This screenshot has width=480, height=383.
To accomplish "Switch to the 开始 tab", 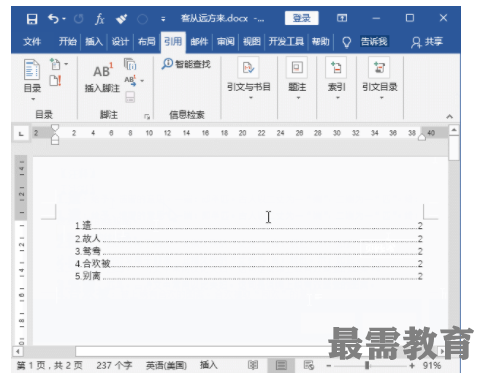I will click(68, 42).
